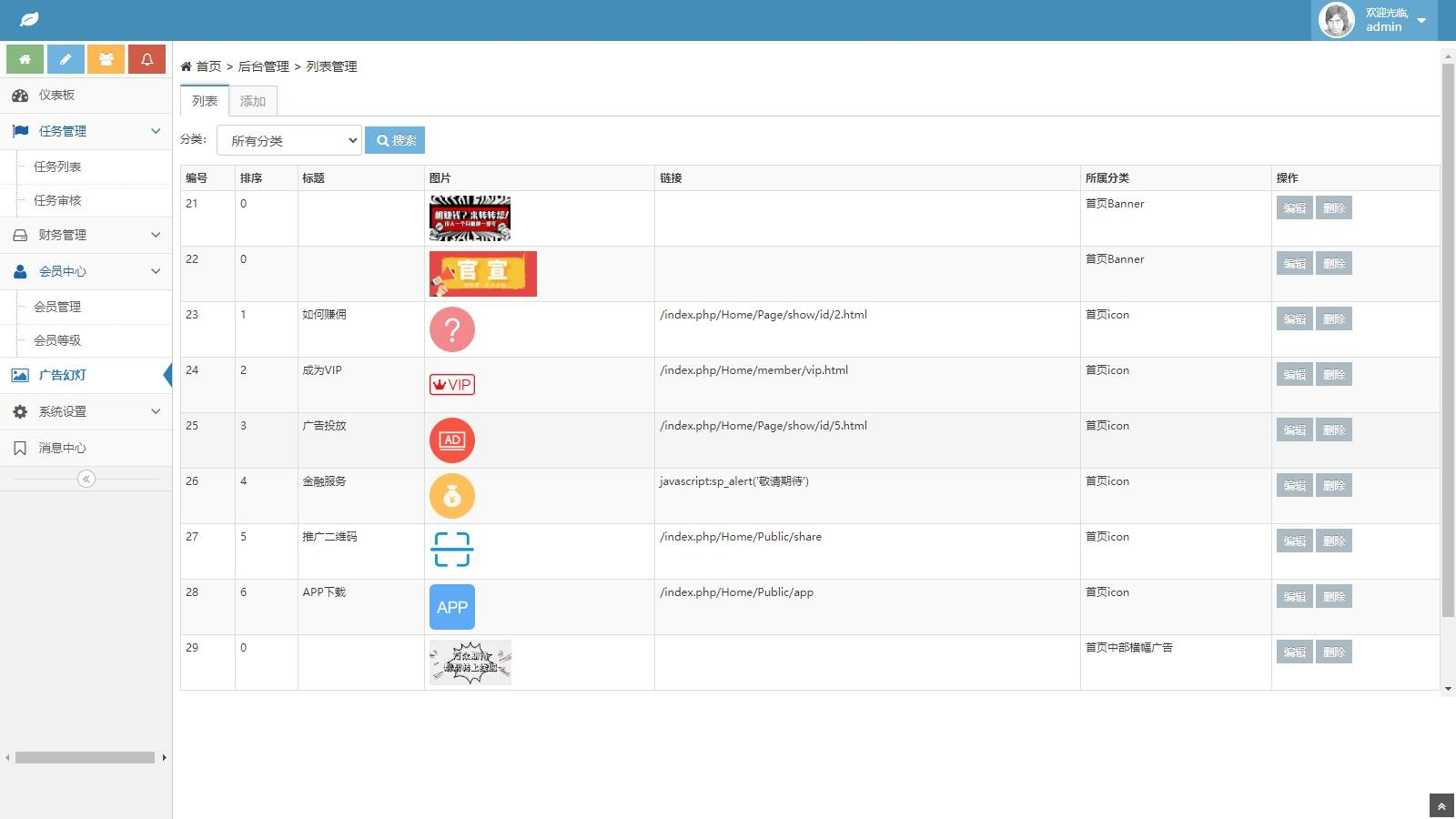Click scroll-to-top arrow icon at bottom right
Screen dimensions: 1456x819
click(1441, 806)
